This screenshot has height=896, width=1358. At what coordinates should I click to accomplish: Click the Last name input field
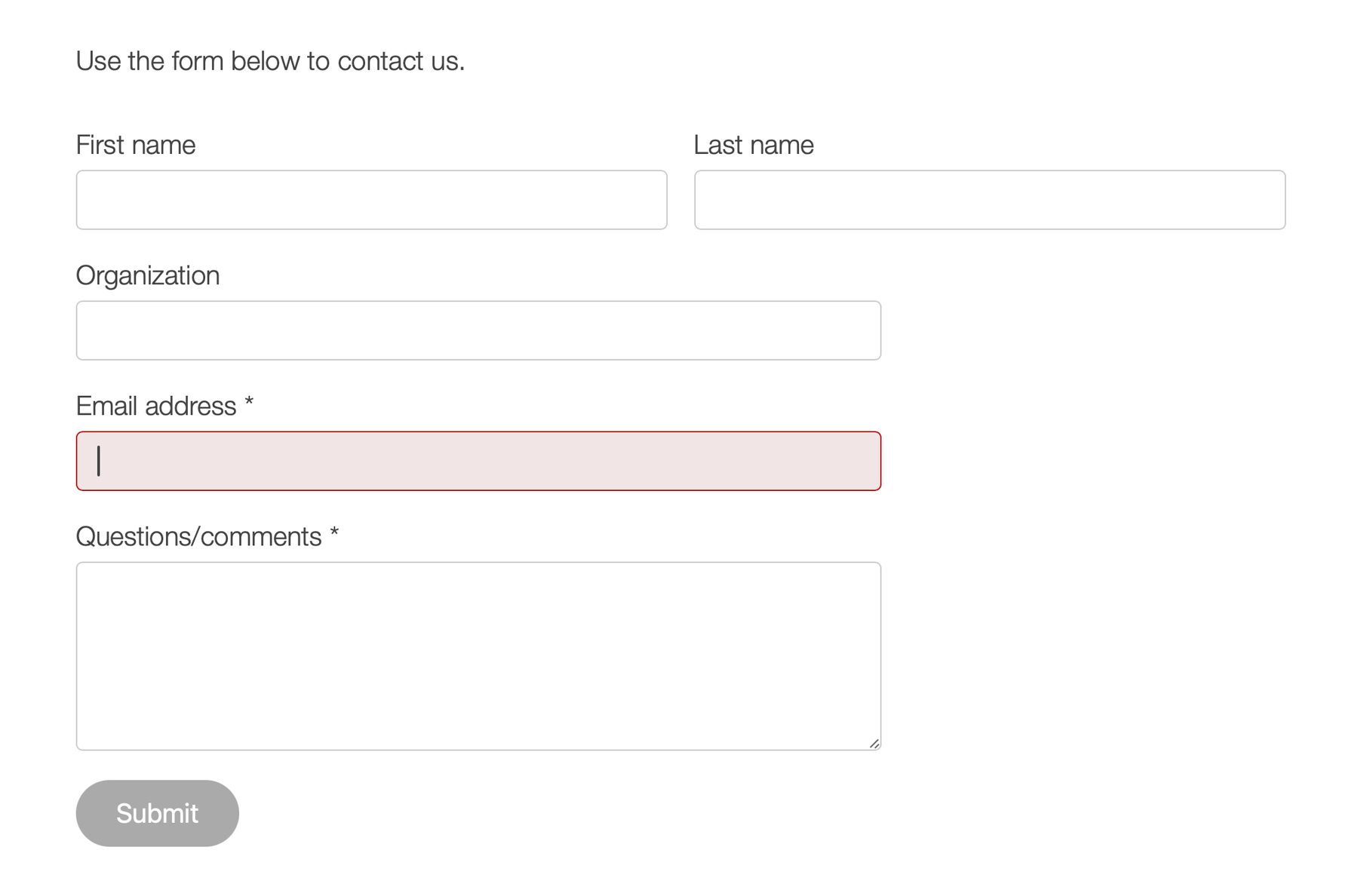coord(988,199)
